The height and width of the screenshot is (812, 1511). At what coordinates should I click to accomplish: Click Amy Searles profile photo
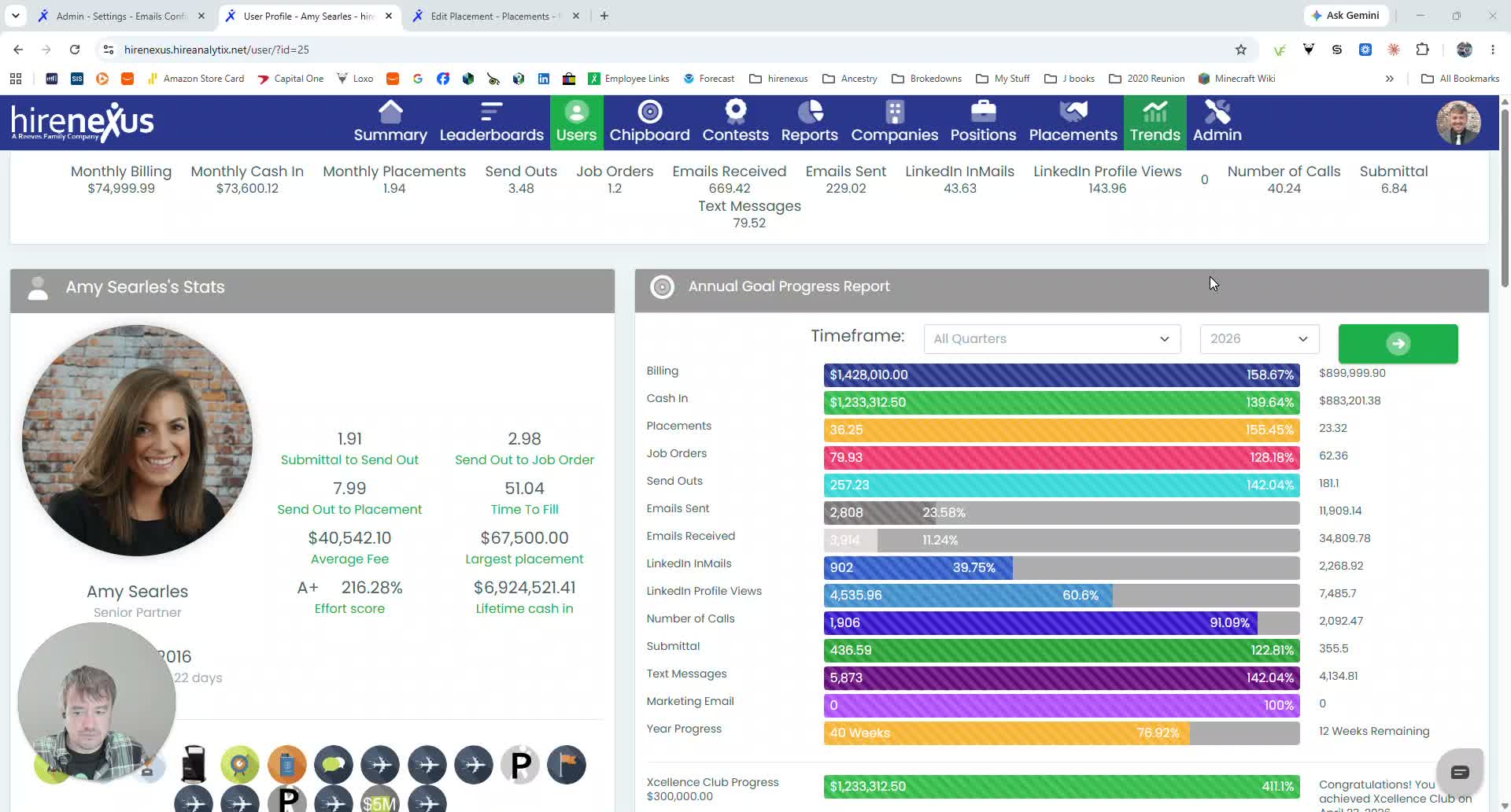coord(137,441)
